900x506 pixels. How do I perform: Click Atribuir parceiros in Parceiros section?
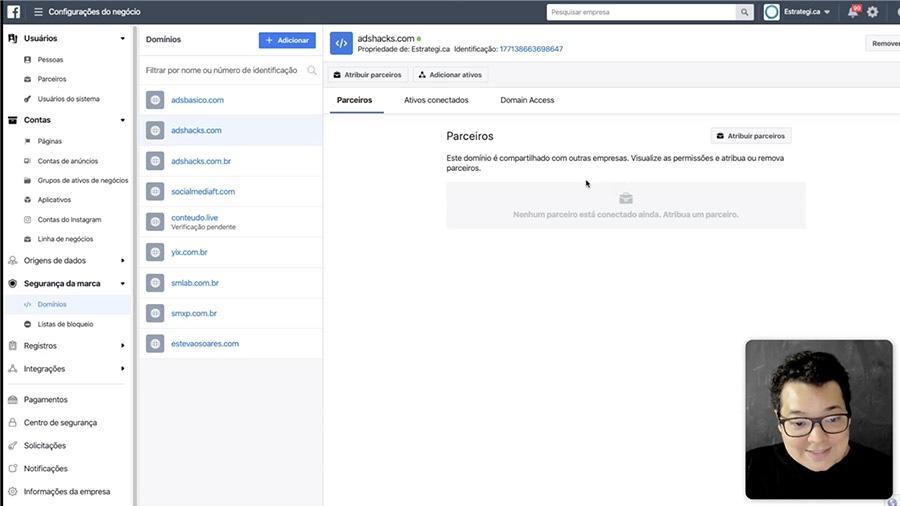(751, 136)
